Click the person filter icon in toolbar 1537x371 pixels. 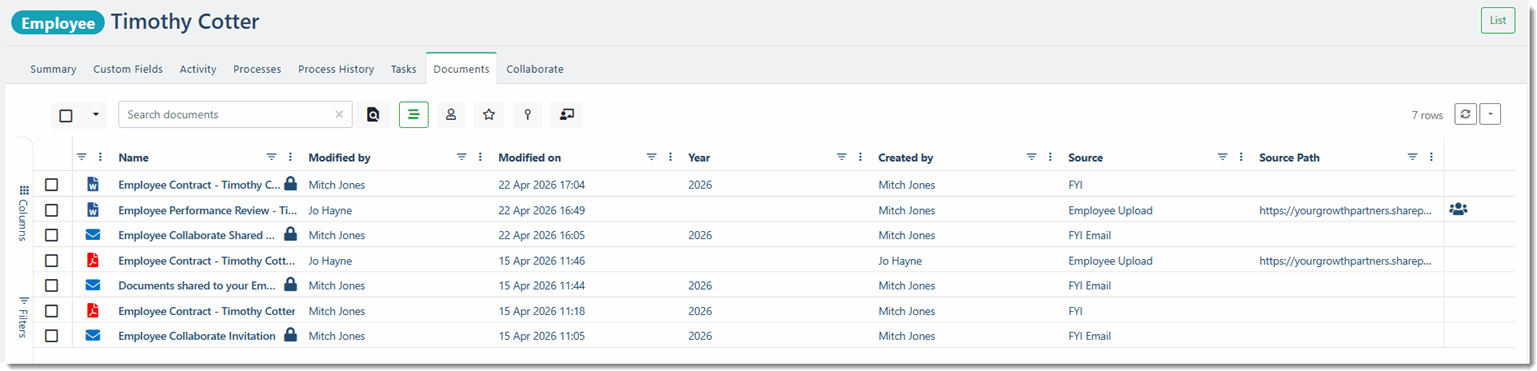451,115
